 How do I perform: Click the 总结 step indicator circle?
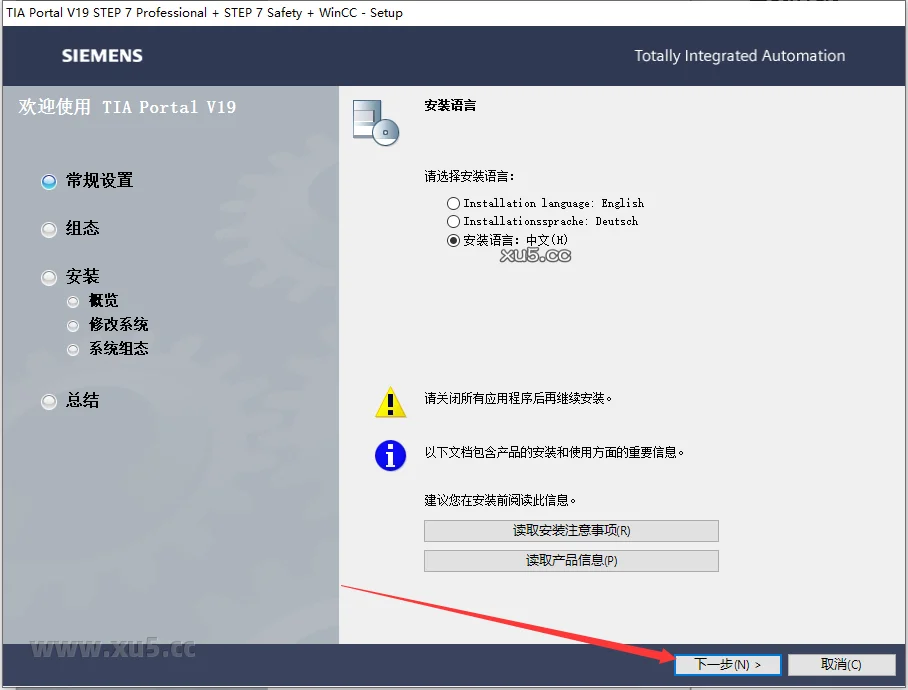click(48, 401)
